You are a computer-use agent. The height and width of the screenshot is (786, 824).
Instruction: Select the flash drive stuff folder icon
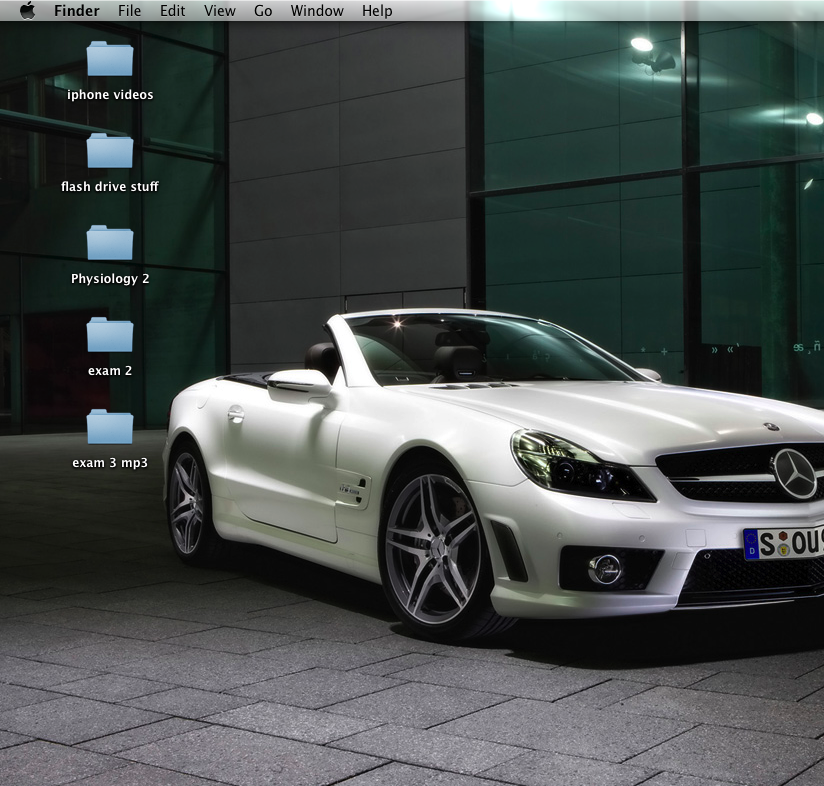(x=110, y=151)
